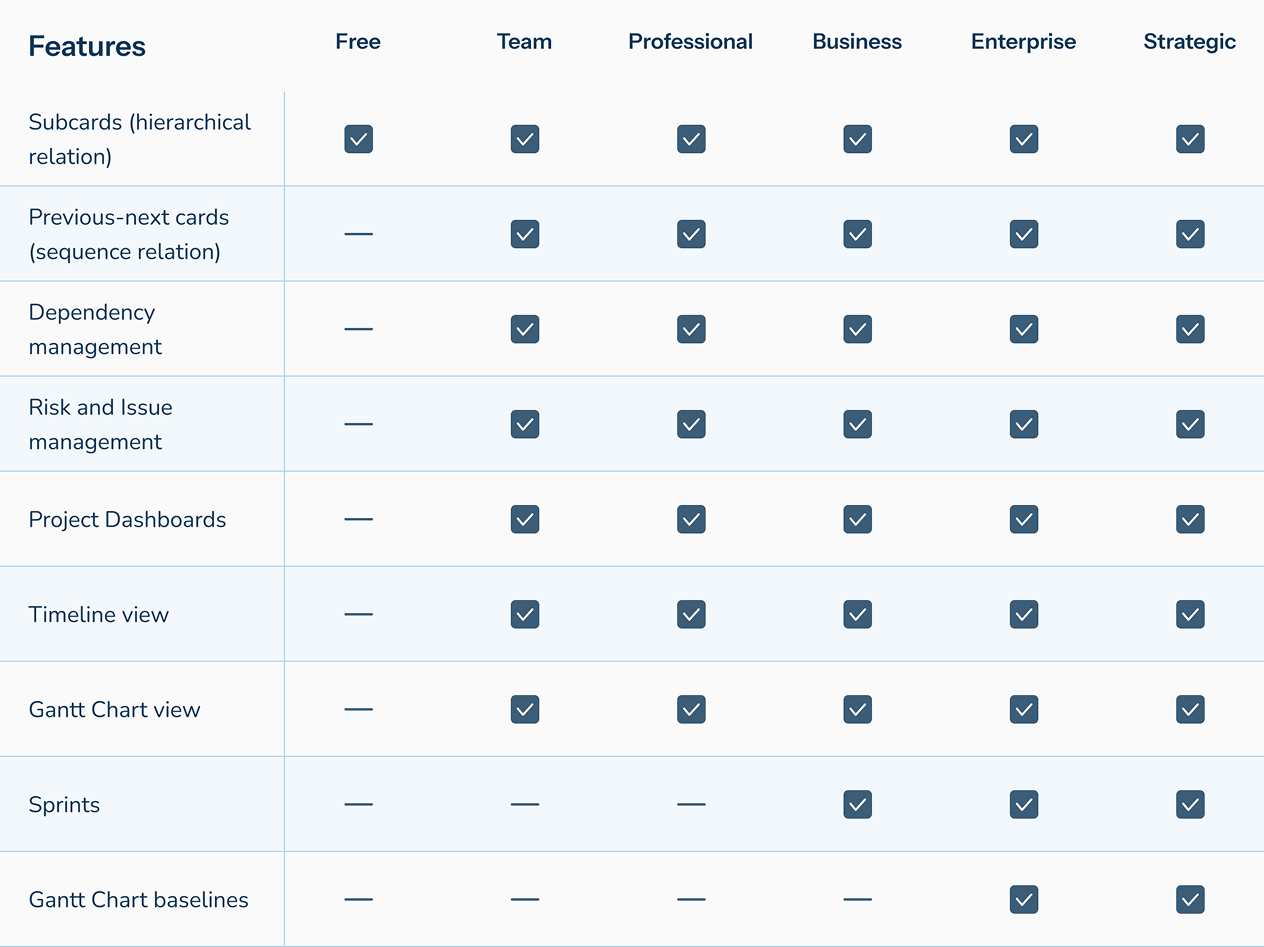1264x947 pixels.
Task: Click the Features heading
Action: (x=87, y=46)
